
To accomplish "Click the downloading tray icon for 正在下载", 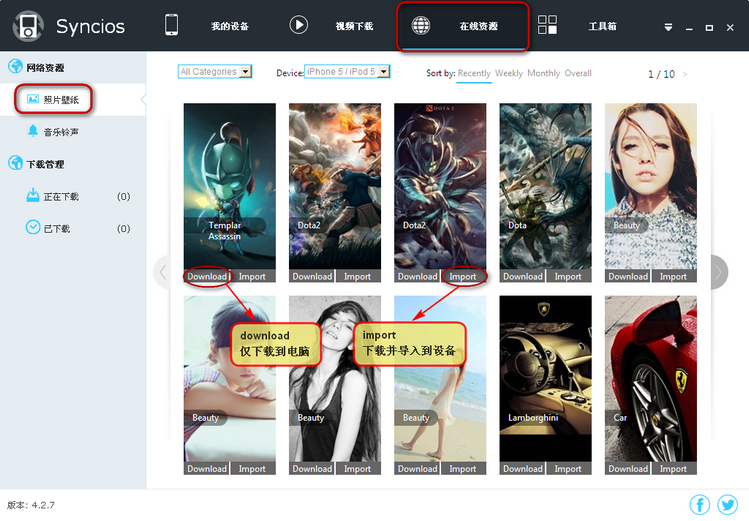I will (32, 195).
